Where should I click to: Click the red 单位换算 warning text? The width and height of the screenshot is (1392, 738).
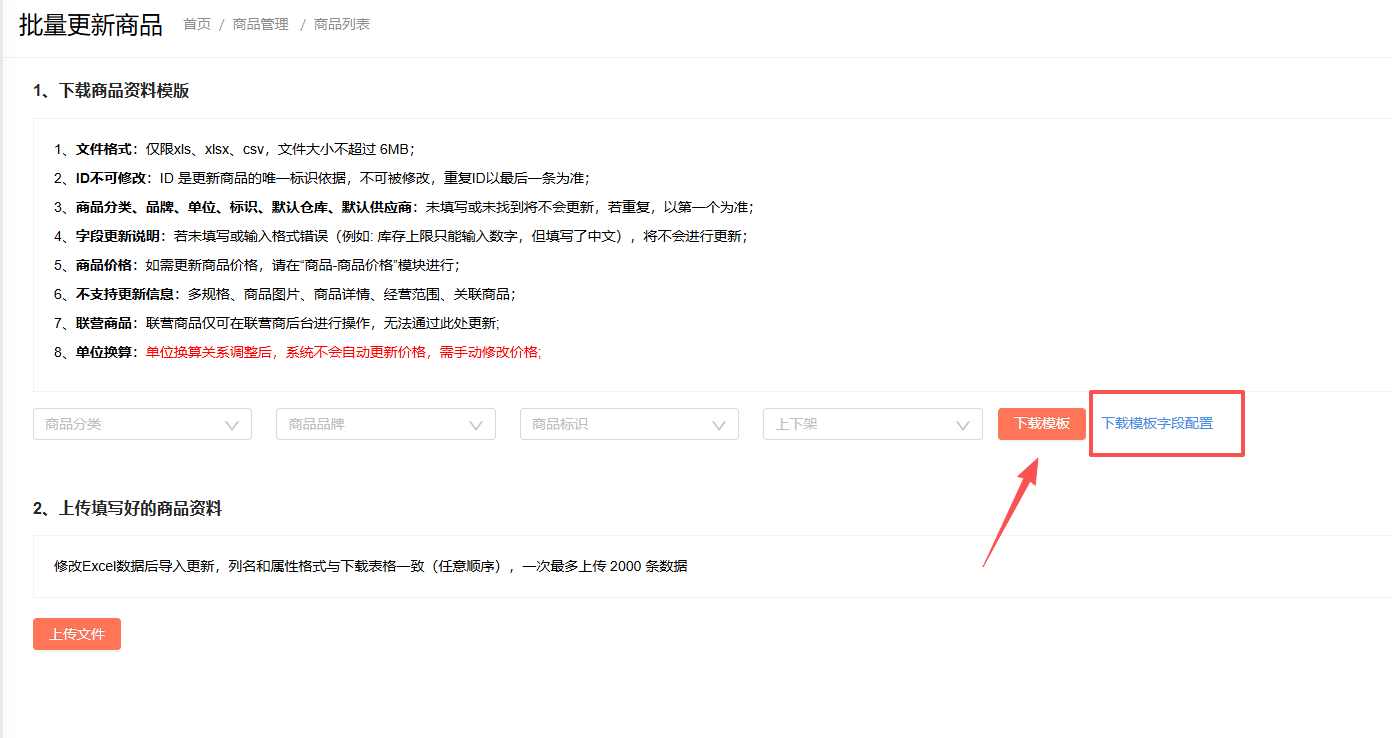coord(343,352)
